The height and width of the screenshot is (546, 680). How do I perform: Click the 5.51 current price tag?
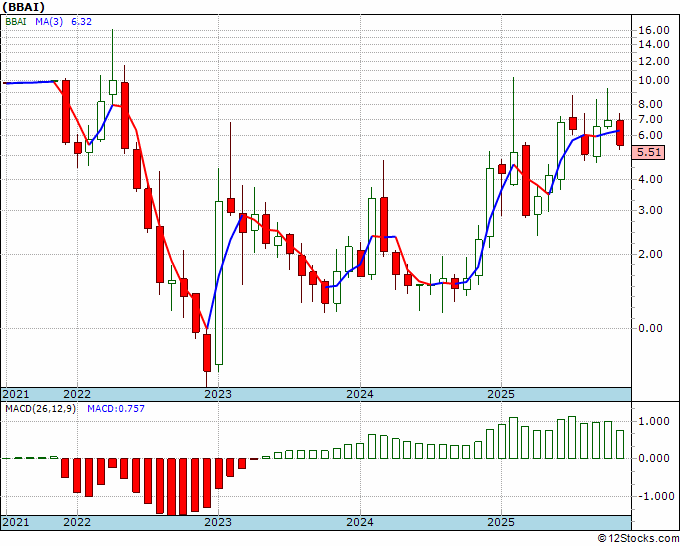(648, 153)
